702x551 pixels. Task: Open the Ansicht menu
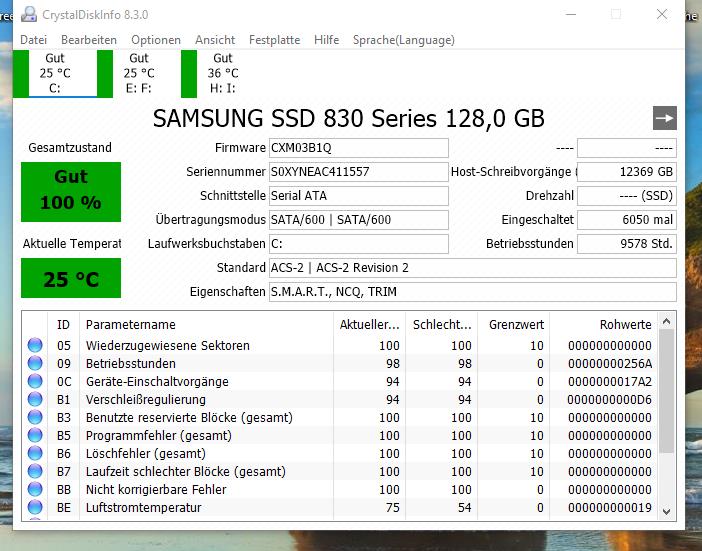click(x=215, y=40)
